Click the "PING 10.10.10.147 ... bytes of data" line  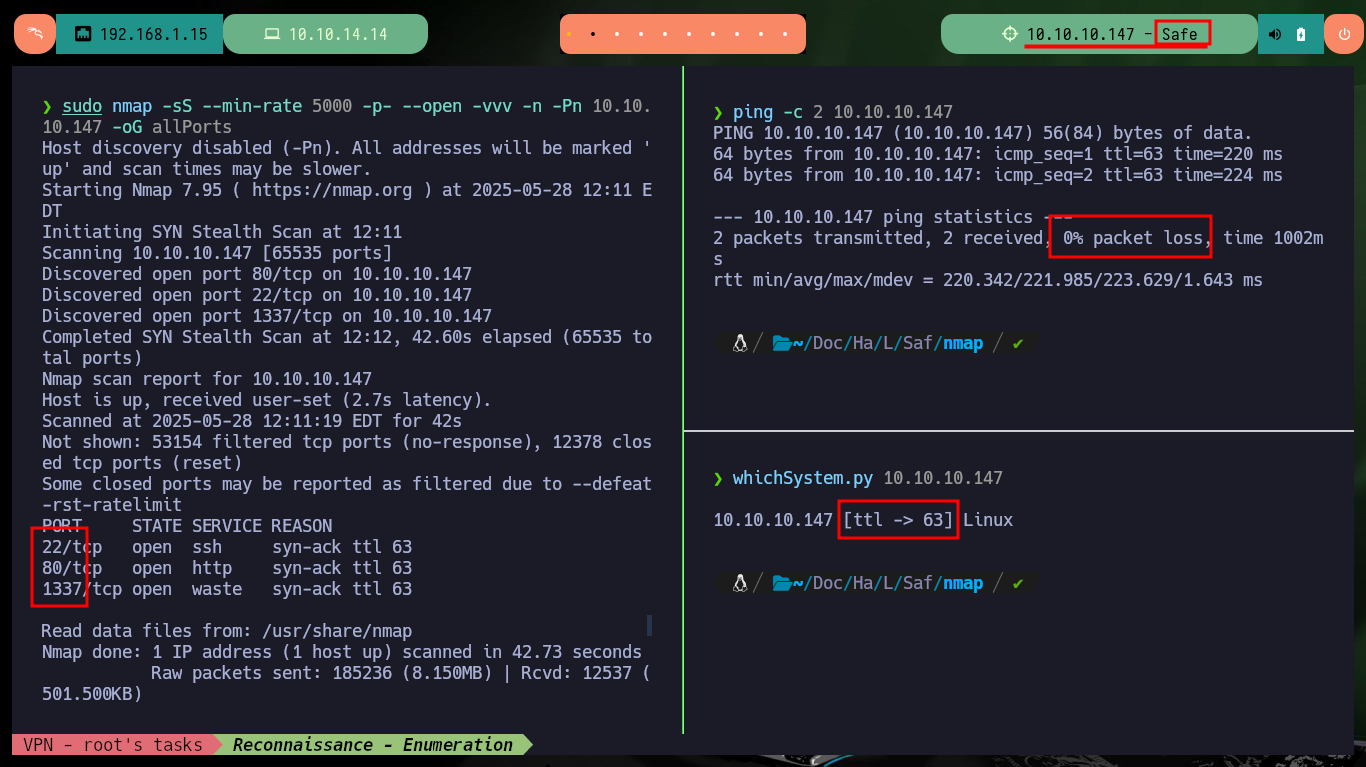(983, 133)
